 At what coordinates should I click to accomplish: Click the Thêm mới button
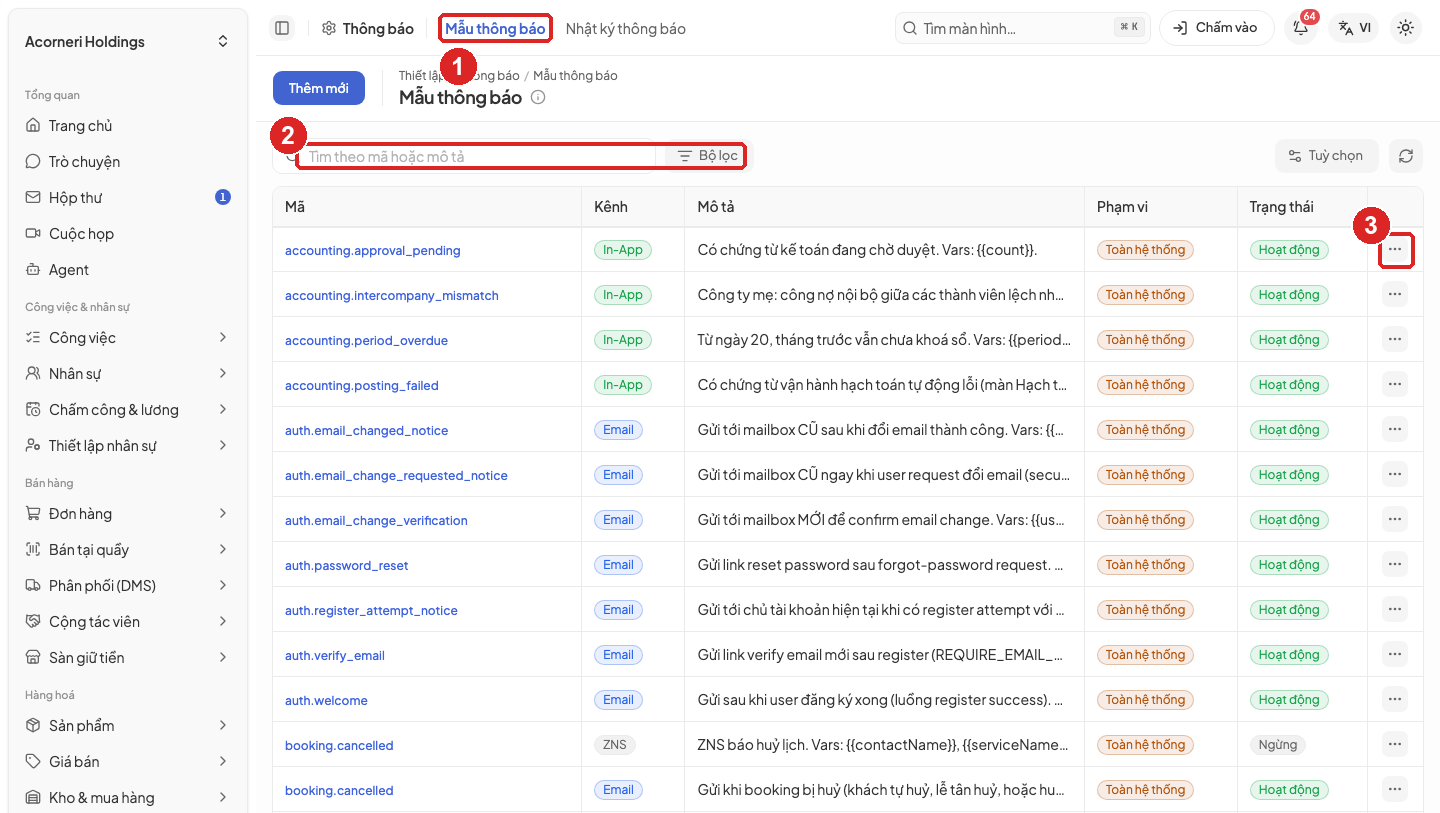point(319,88)
